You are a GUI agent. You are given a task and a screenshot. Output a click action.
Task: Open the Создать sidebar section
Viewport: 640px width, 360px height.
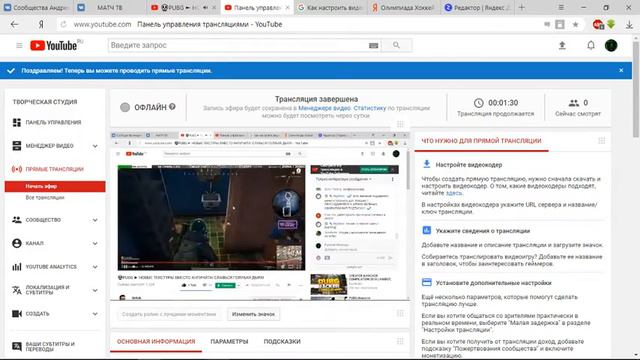pos(37,313)
